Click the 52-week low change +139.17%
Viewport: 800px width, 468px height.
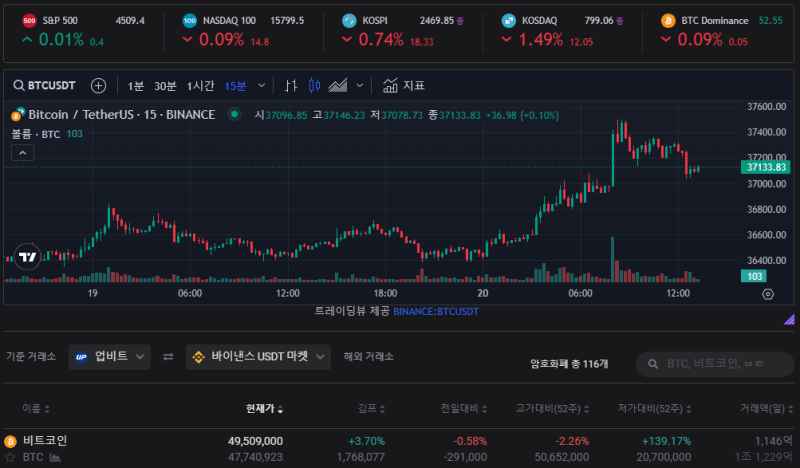tap(666, 441)
